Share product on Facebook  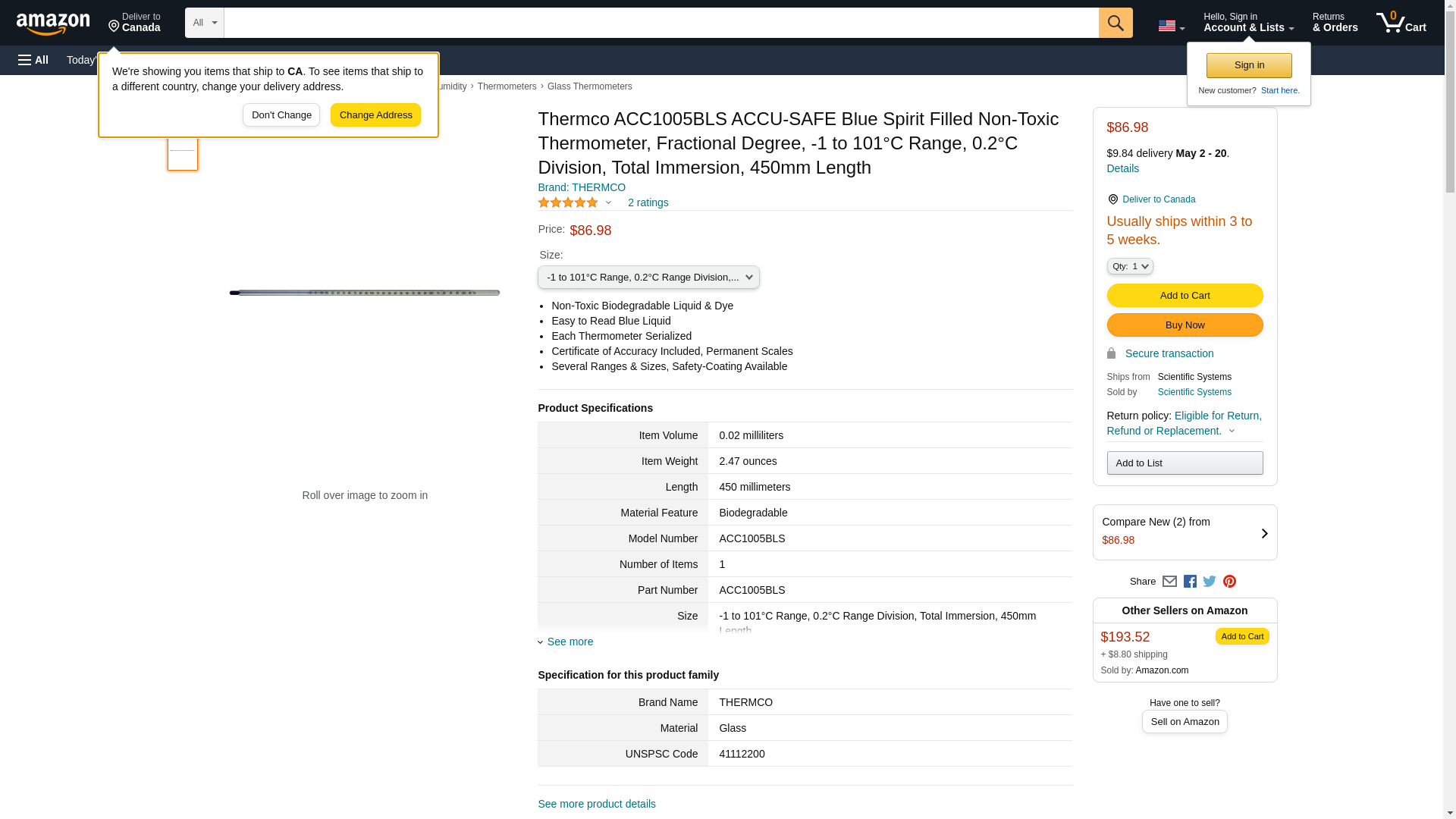pos(1190,582)
